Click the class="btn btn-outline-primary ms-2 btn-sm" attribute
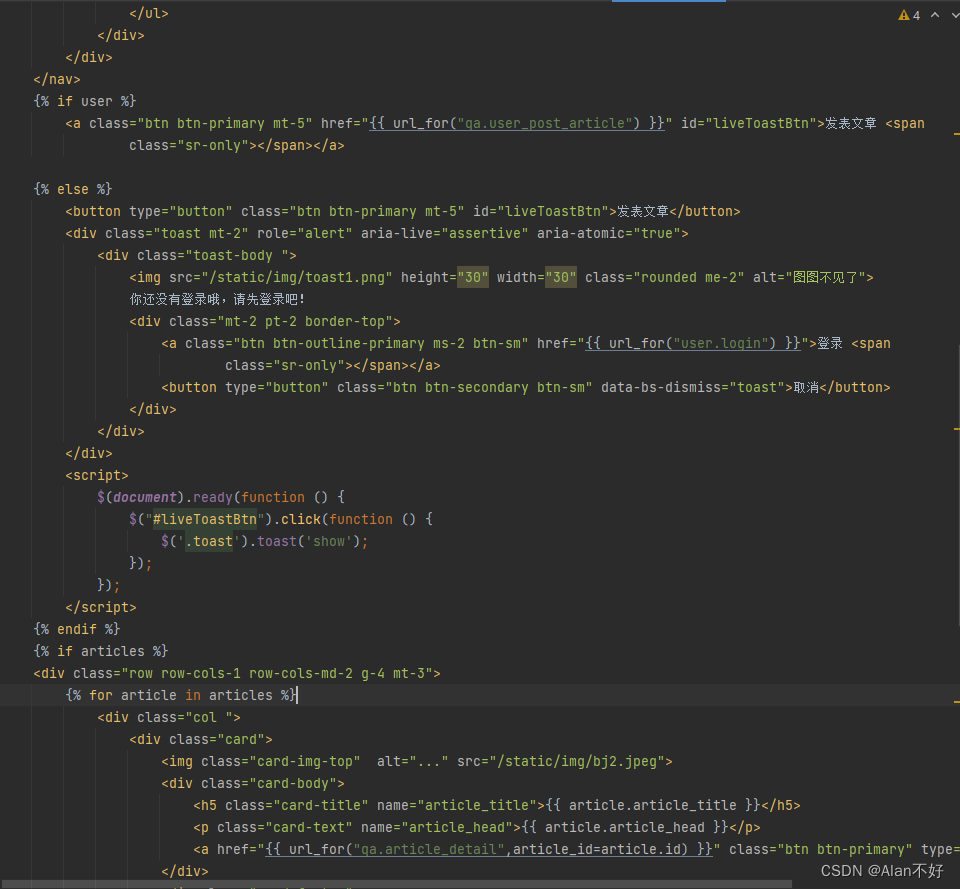 coord(357,343)
